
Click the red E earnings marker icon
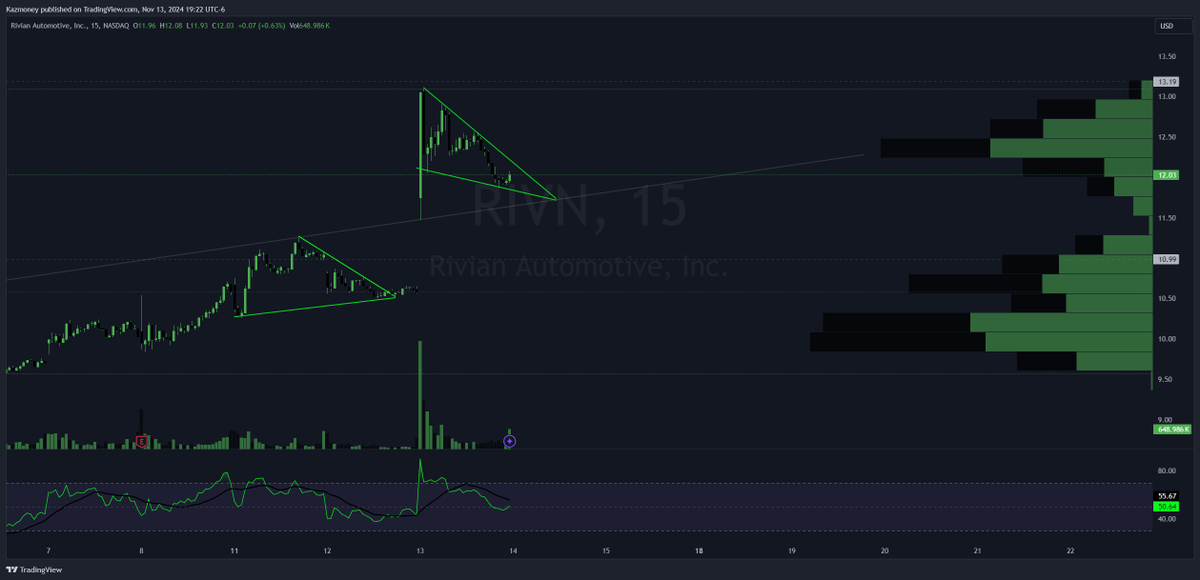point(141,440)
